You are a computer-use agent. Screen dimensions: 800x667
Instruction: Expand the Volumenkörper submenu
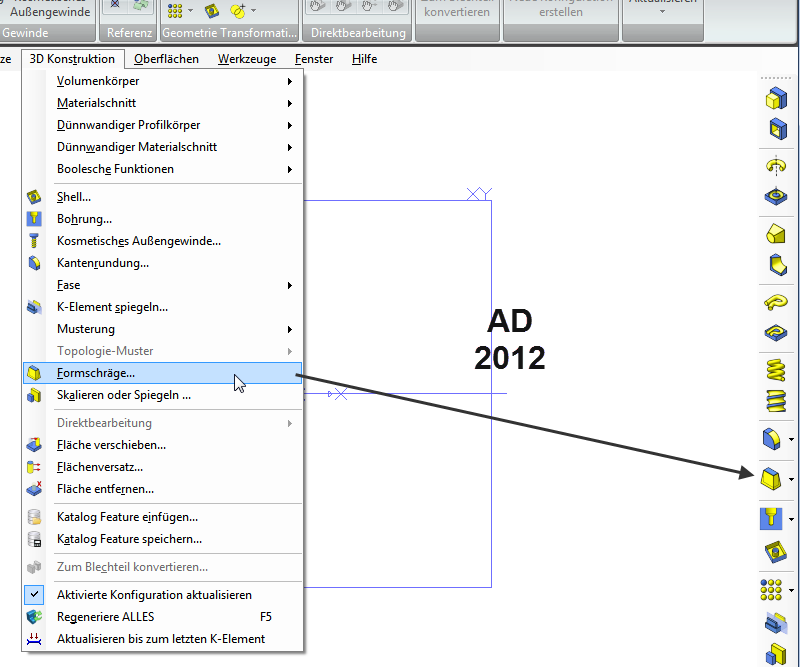point(163,81)
